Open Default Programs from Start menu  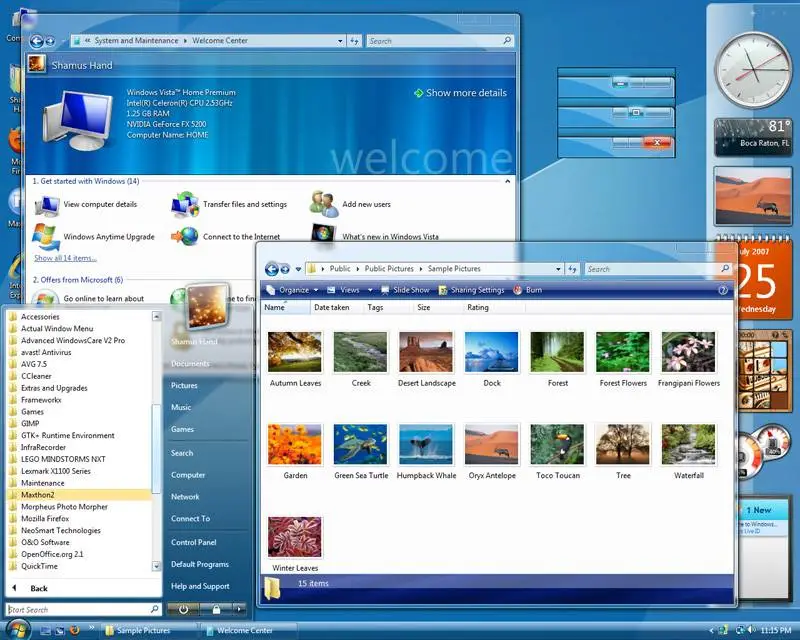199,564
